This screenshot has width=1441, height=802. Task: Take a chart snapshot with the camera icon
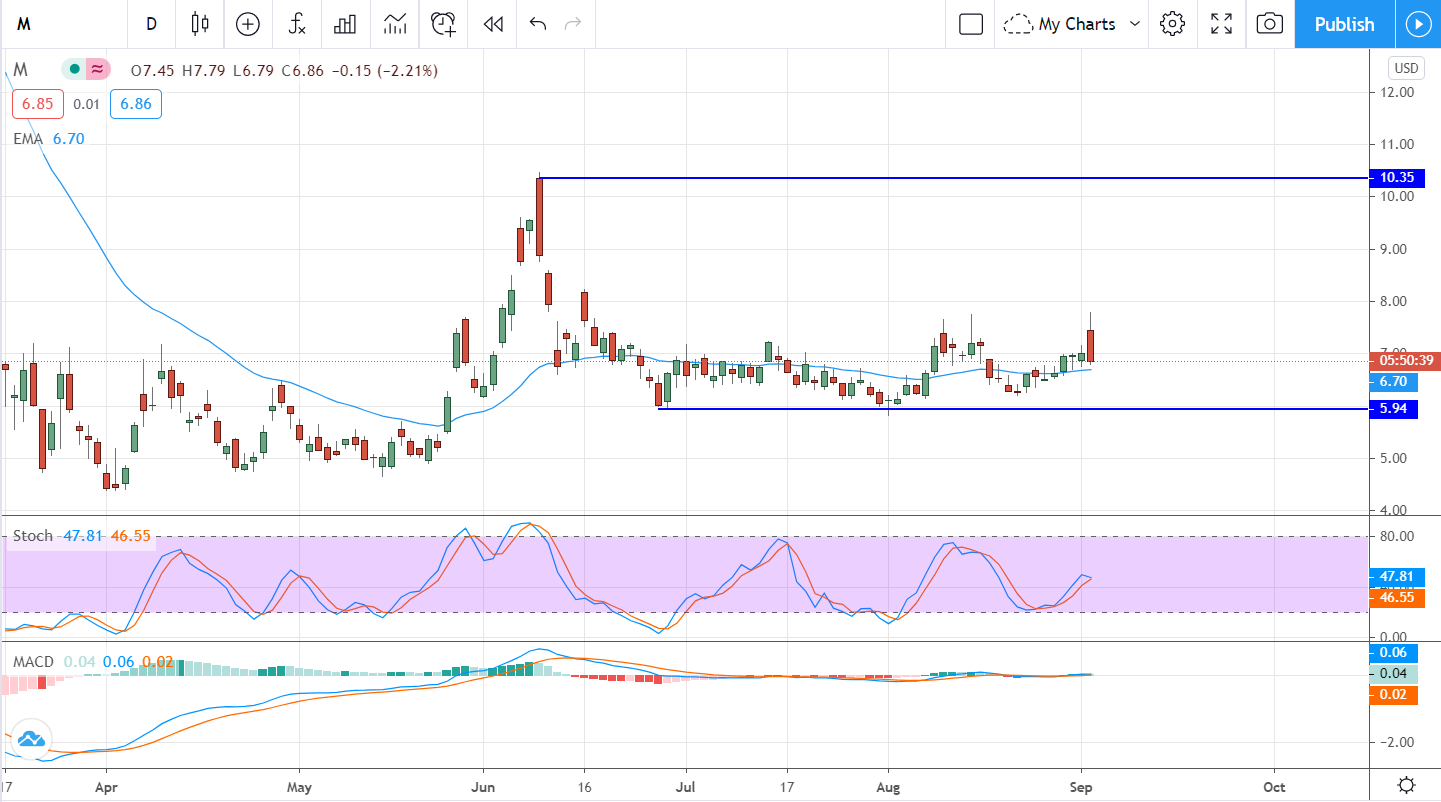(x=1269, y=24)
